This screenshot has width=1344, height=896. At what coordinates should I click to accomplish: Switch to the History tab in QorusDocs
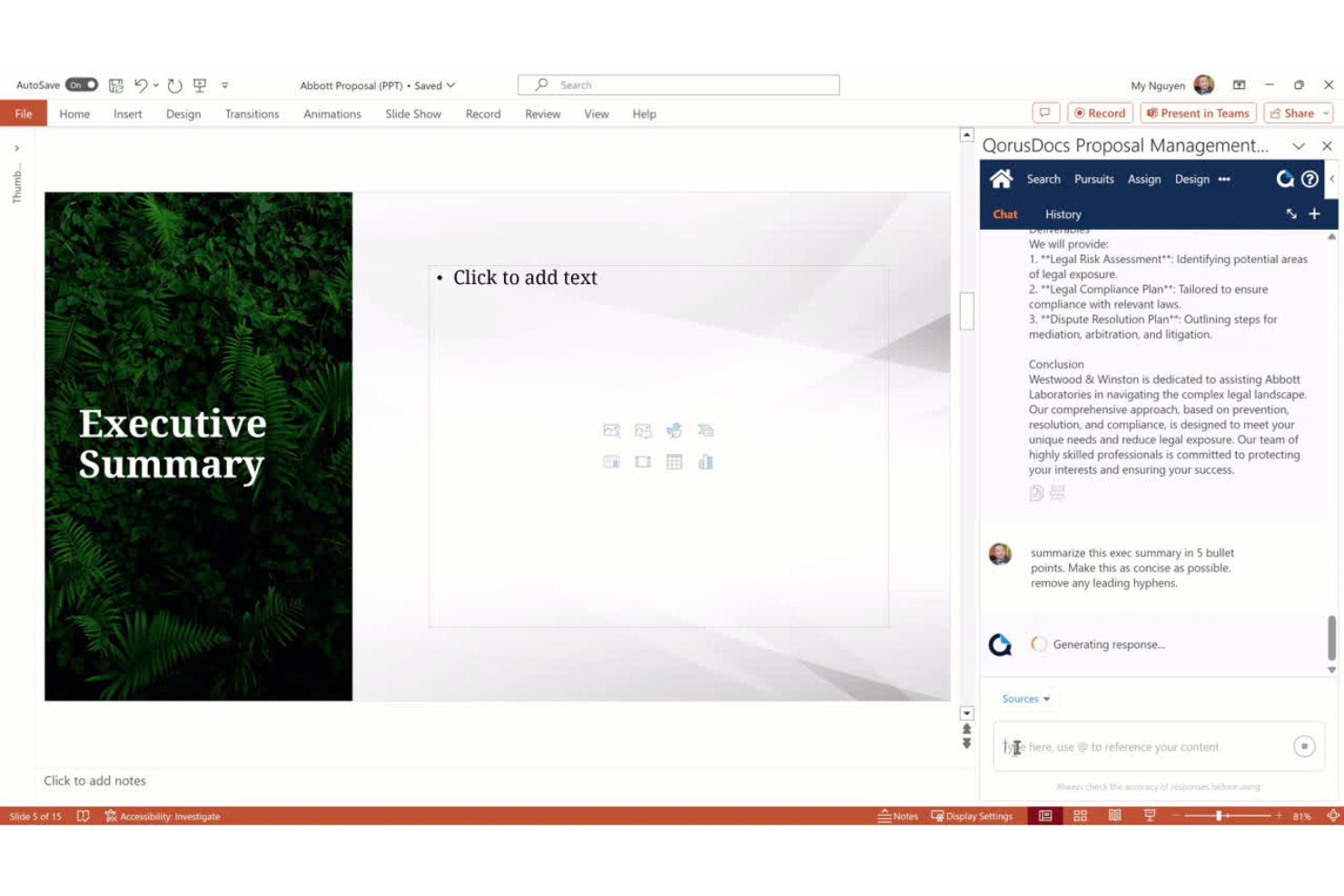click(1062, 214)
